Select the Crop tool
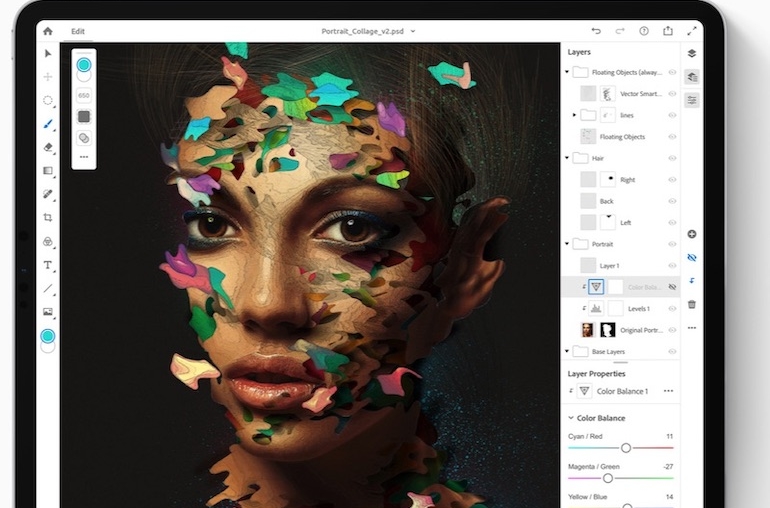 48,217
